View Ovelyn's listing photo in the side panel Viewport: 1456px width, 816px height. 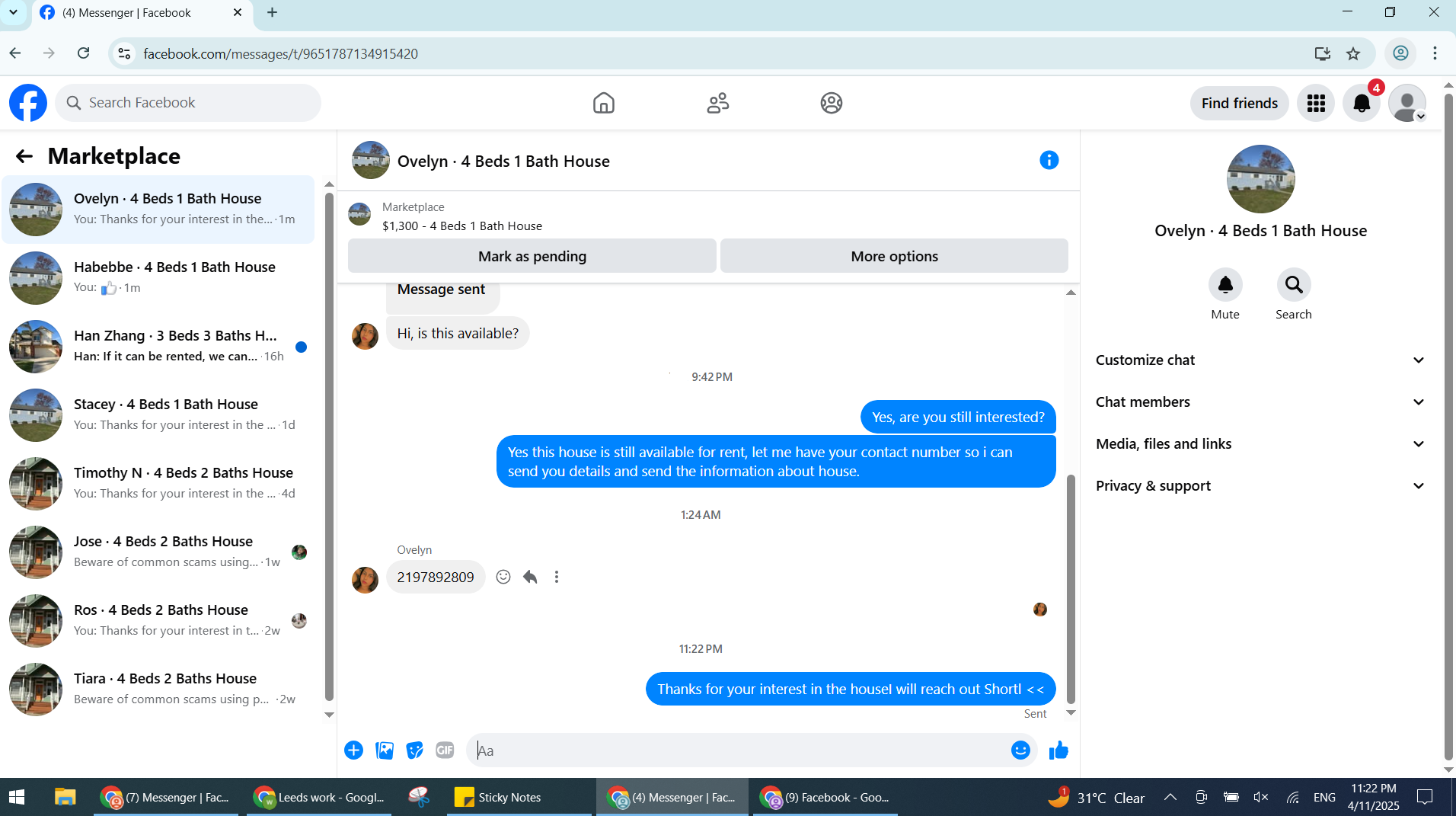1260,179
